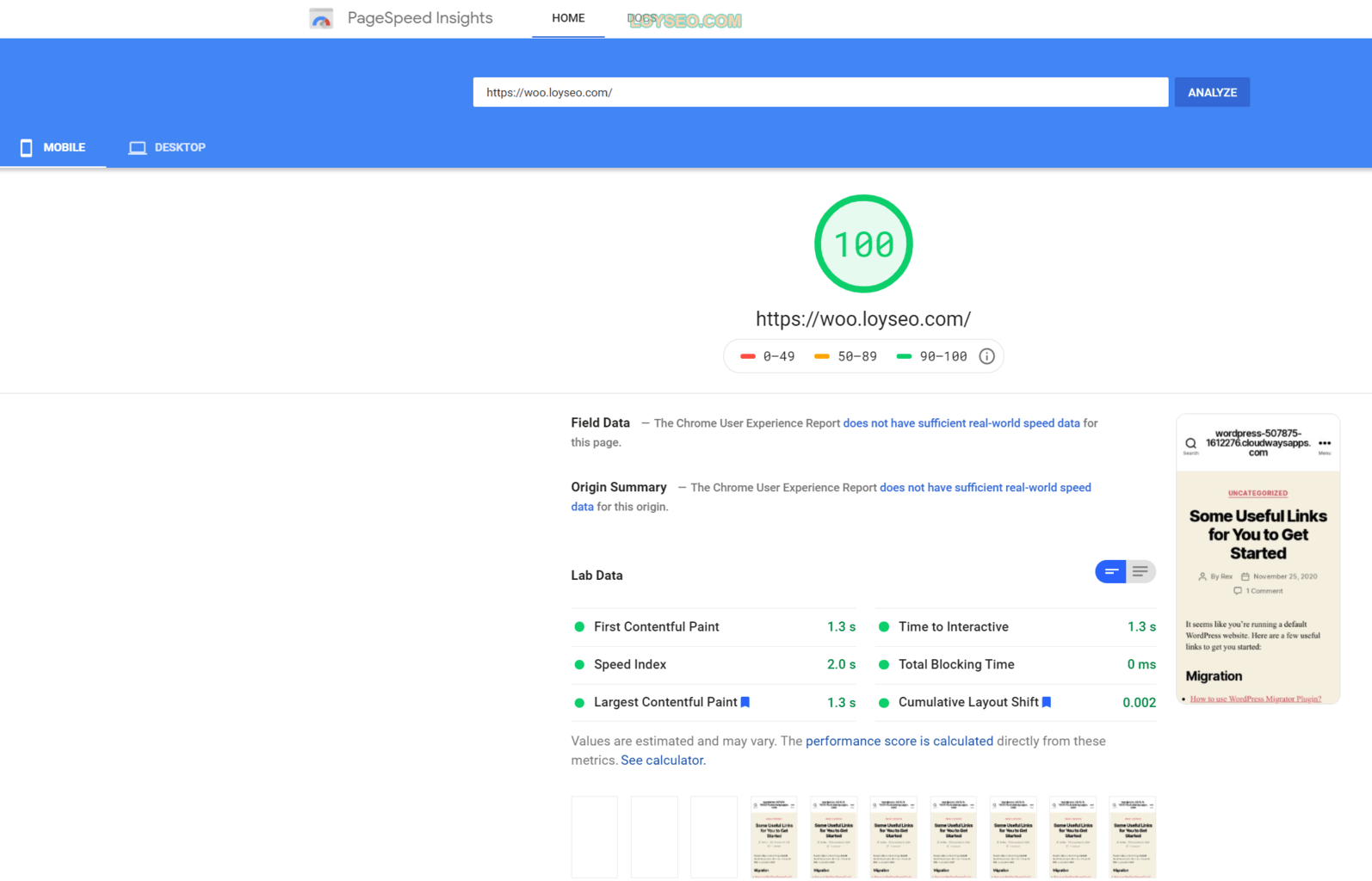This screenshot has width=1372, height=881.
Task: Click the green 90–100 legend marker
Action: [904, 356]
